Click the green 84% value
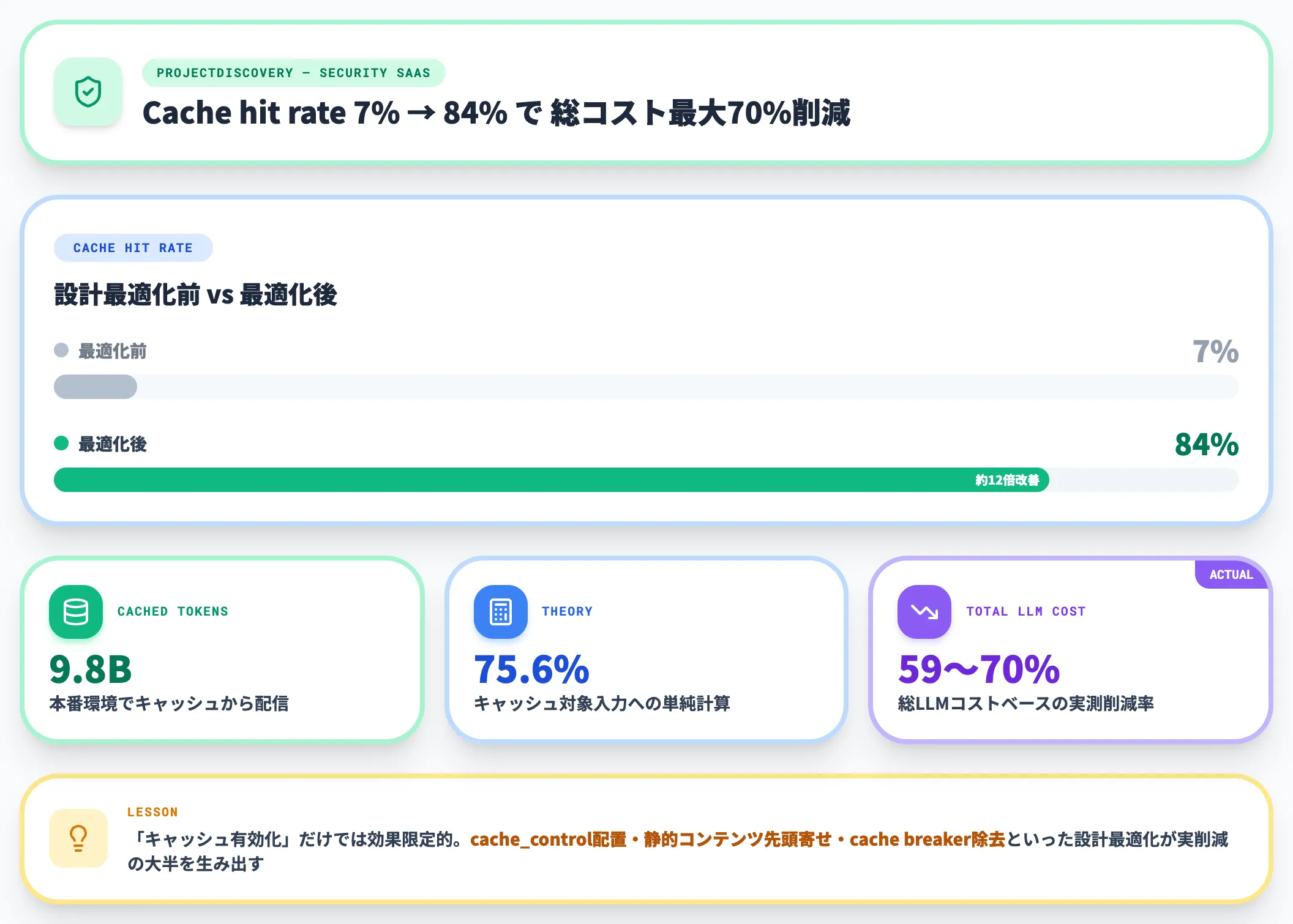The width and height of the screenshot is (1293, 924). coord(1207,444)
